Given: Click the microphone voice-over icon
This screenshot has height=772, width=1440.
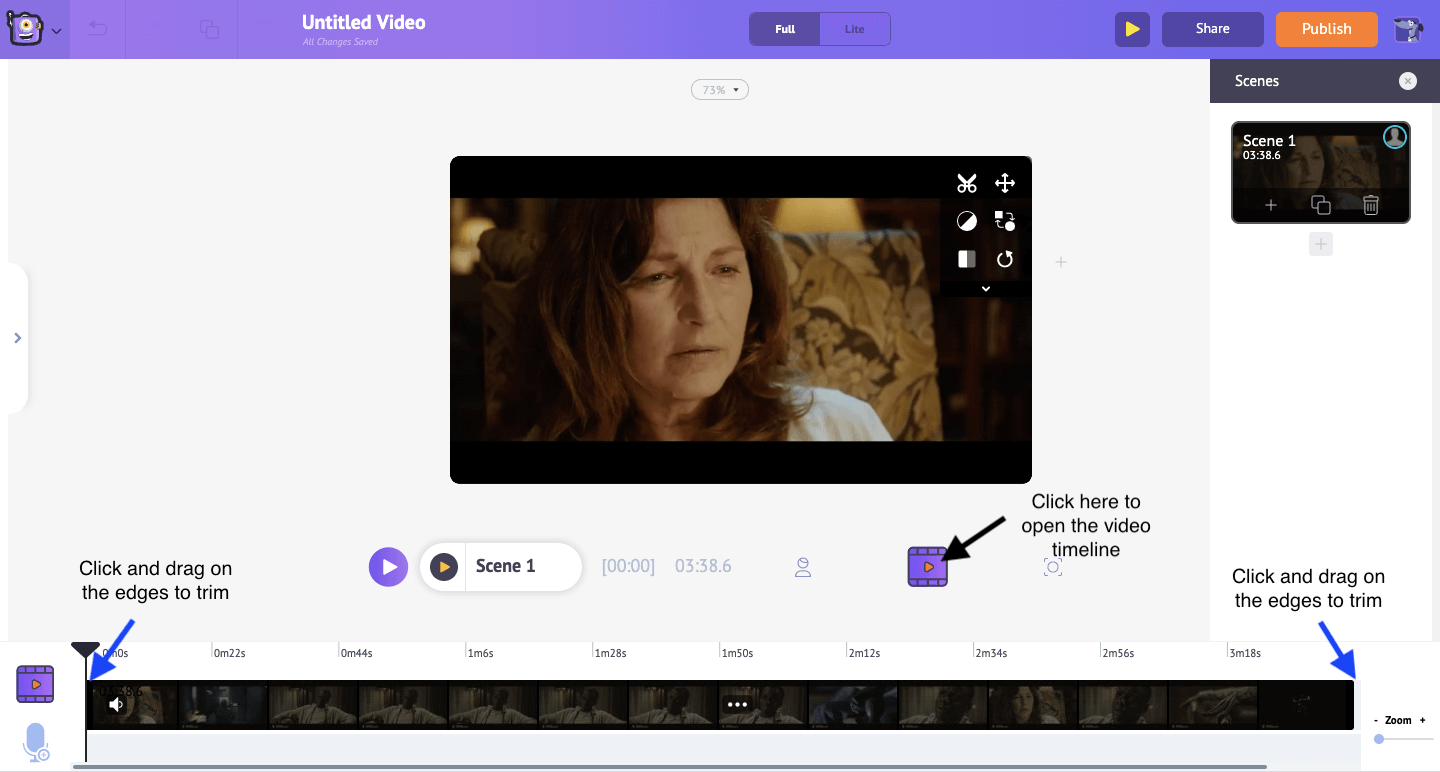Looking at the screenshot, I should [36, 742].
